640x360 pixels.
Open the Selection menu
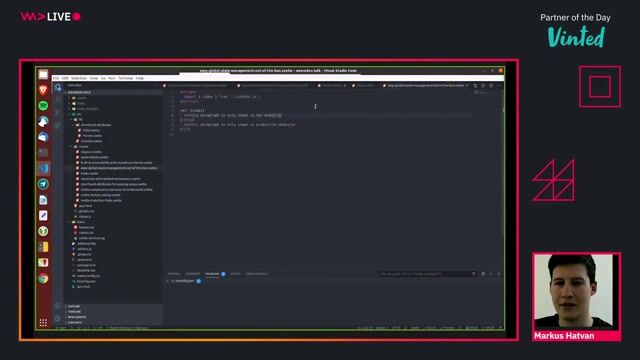(x=79, y=78)
